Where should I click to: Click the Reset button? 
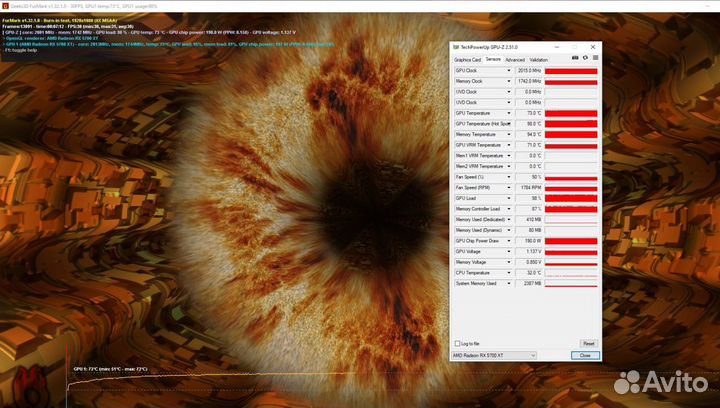(x=589, y=343)
